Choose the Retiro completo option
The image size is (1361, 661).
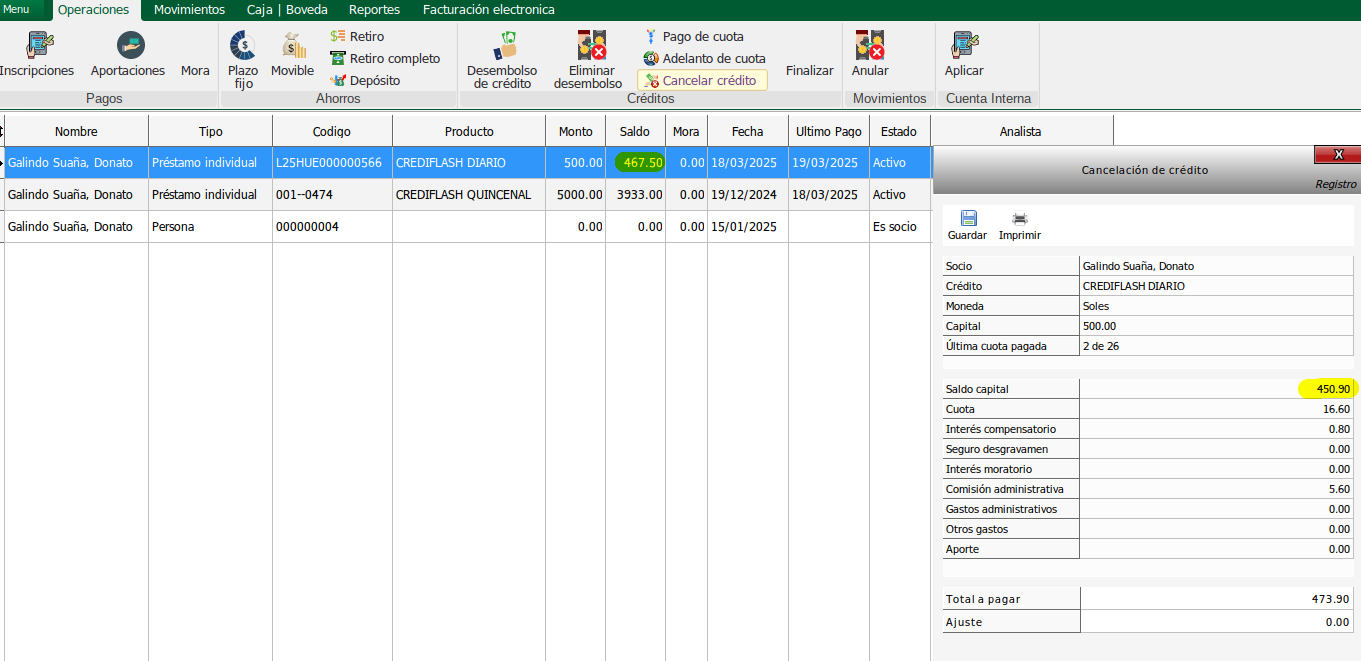click(x=386, y=59)
